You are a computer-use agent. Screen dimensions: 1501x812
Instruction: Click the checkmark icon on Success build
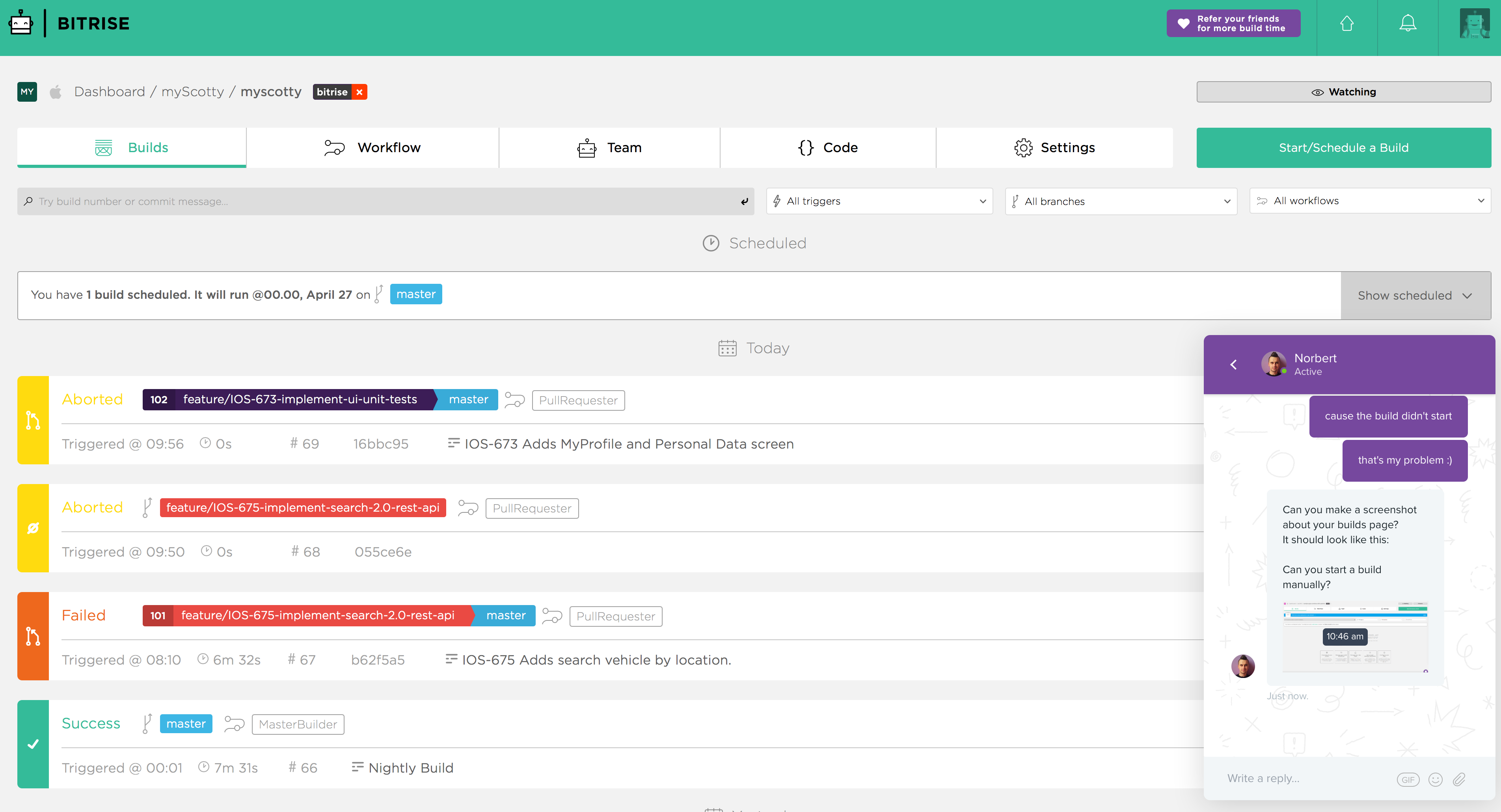pos(33,744)
